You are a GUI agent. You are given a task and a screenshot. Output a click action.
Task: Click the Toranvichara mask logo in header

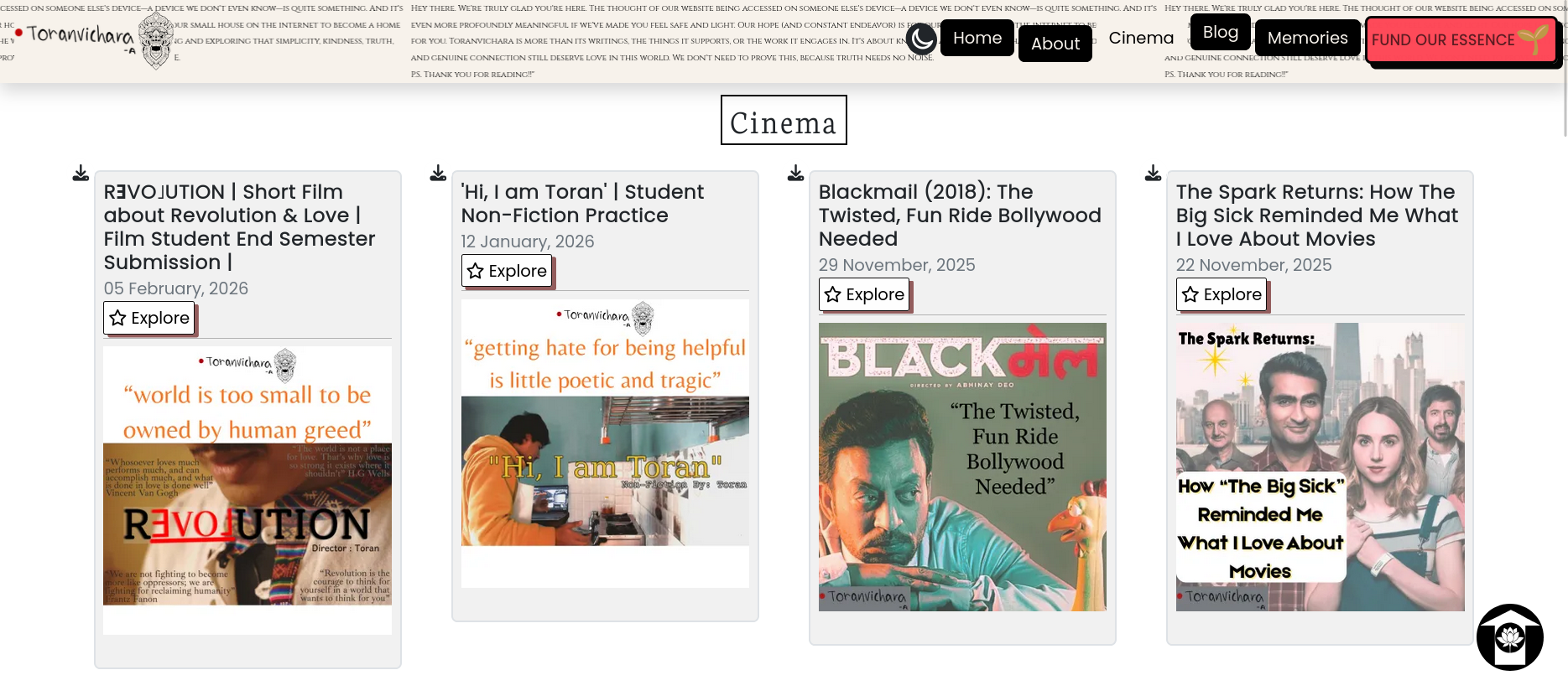tap(155, 39)
